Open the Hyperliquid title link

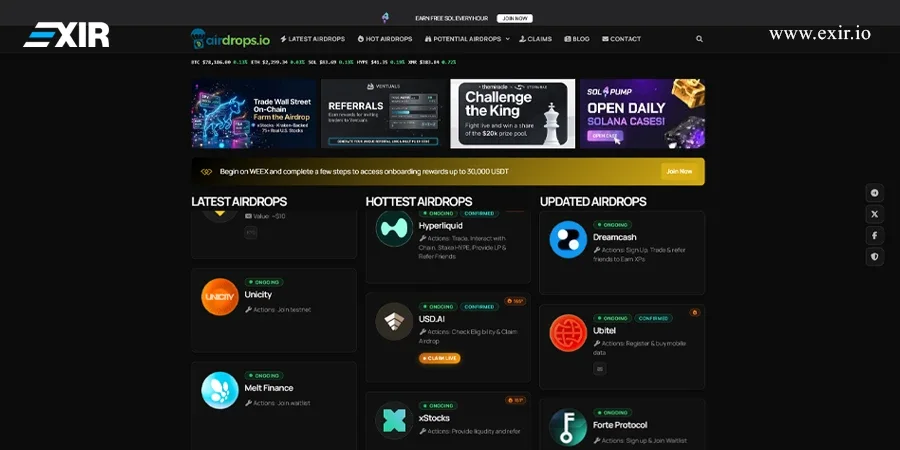point(441,226)
